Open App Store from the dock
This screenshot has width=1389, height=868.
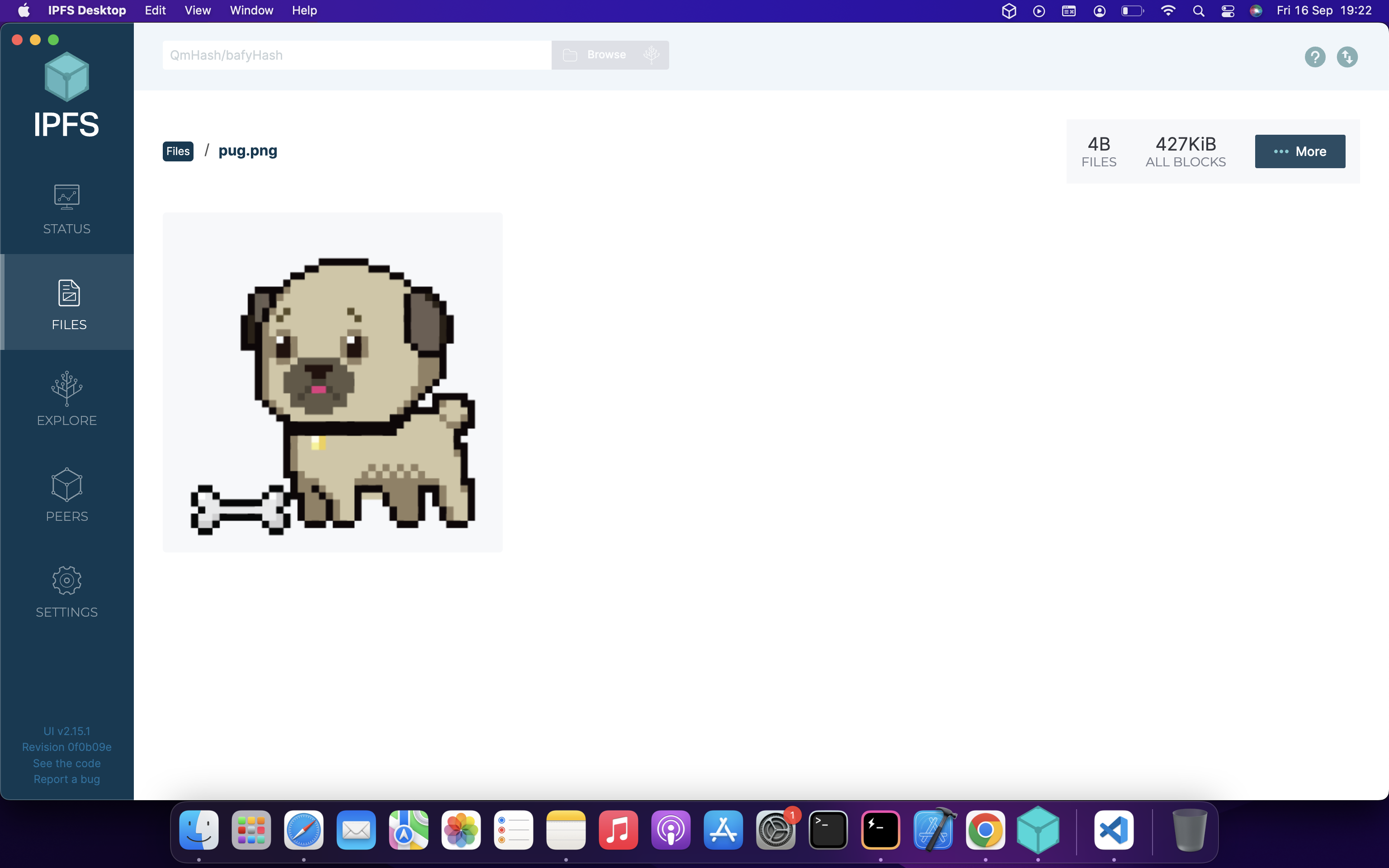(723, 830)
